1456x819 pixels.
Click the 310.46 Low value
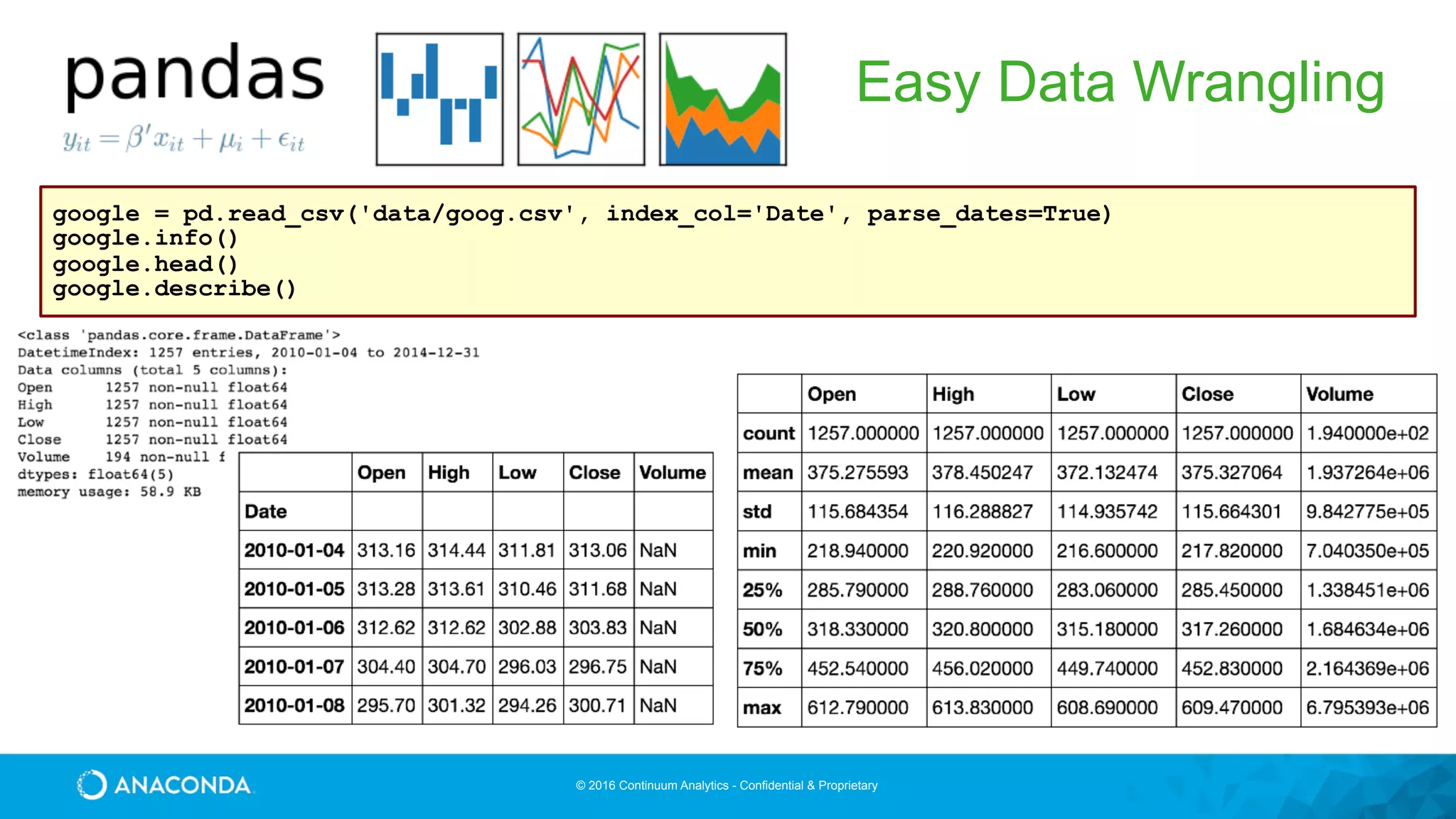click(527, 589)
